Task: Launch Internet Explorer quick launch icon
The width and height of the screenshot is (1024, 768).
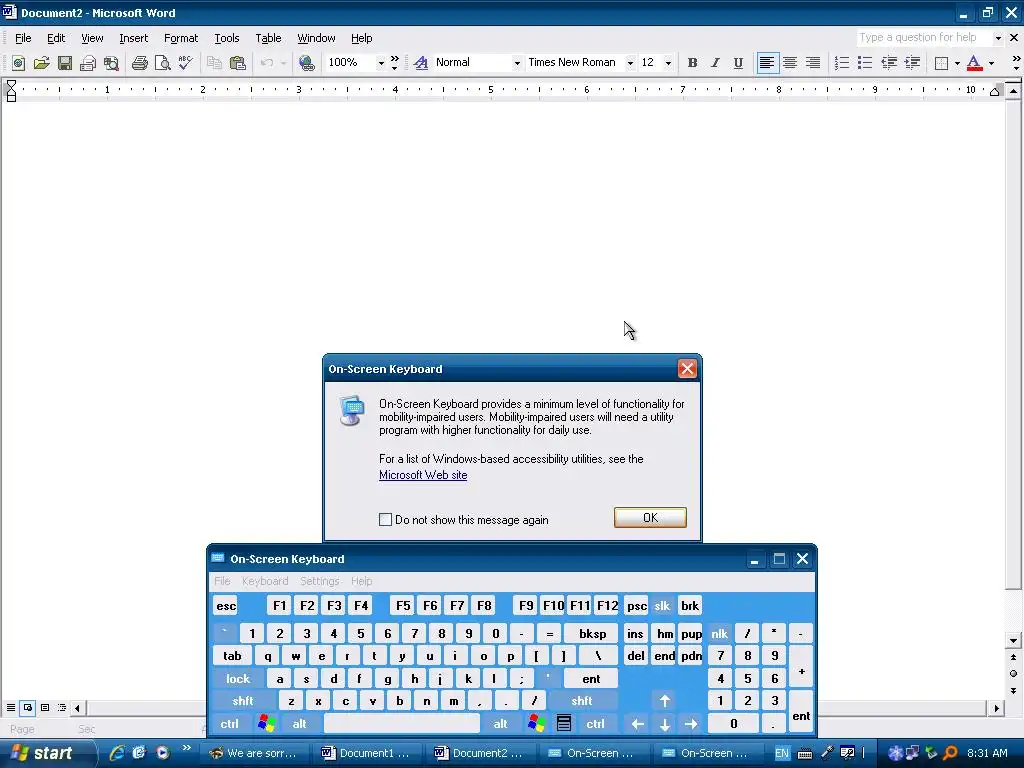Action: 117,753
